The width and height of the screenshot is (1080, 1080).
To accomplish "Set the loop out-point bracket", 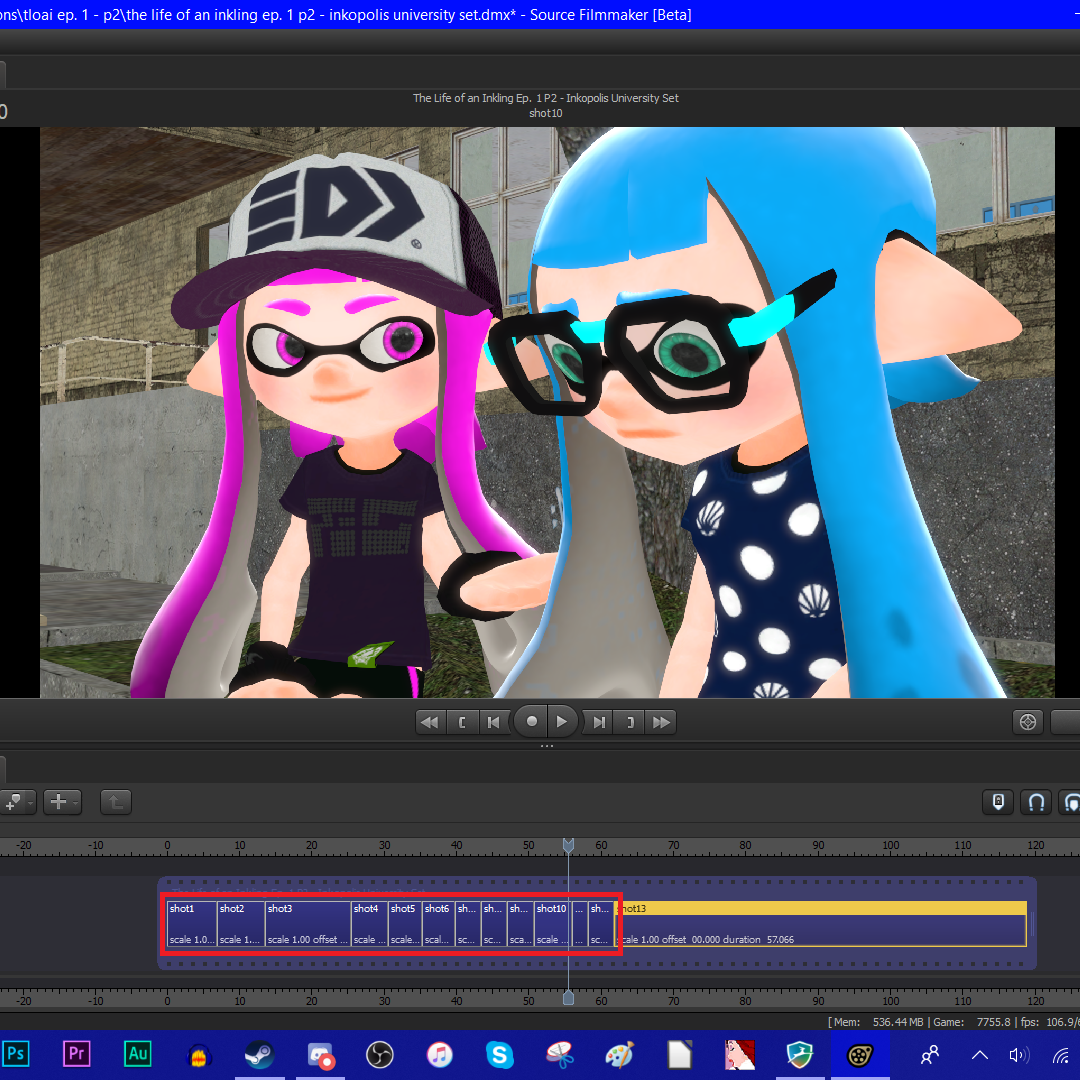I will coord(629,721).
